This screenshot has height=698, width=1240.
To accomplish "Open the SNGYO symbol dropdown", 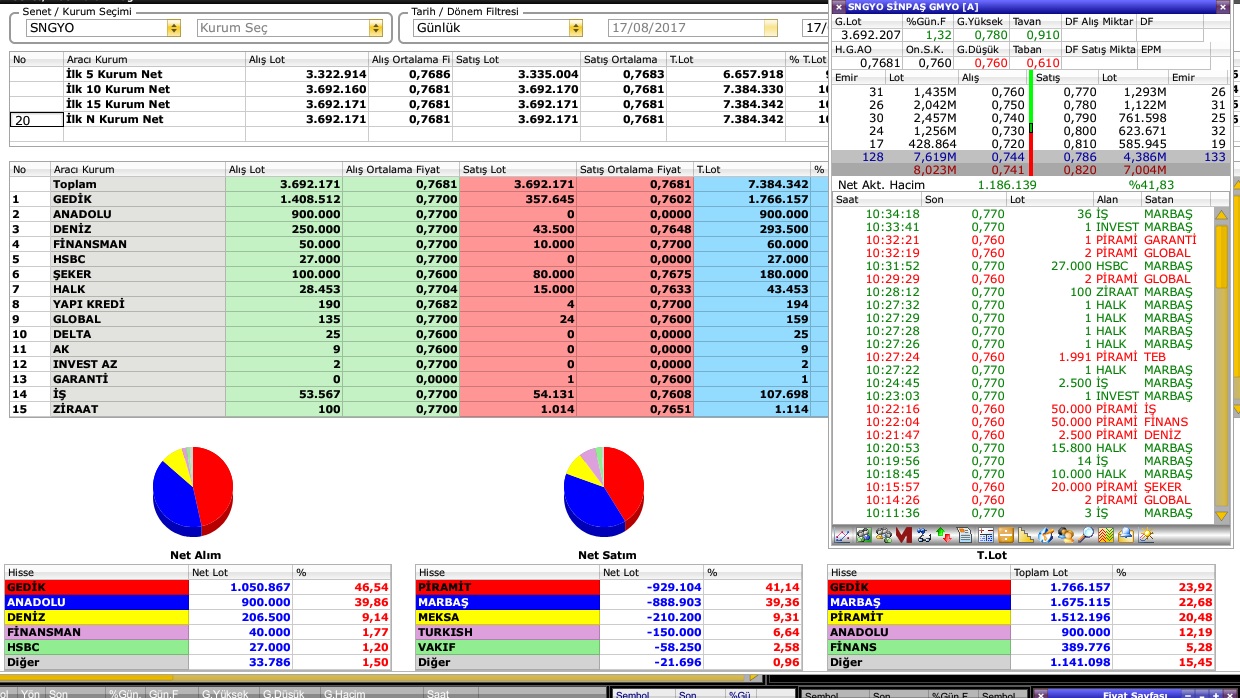I will pos(175,28).
